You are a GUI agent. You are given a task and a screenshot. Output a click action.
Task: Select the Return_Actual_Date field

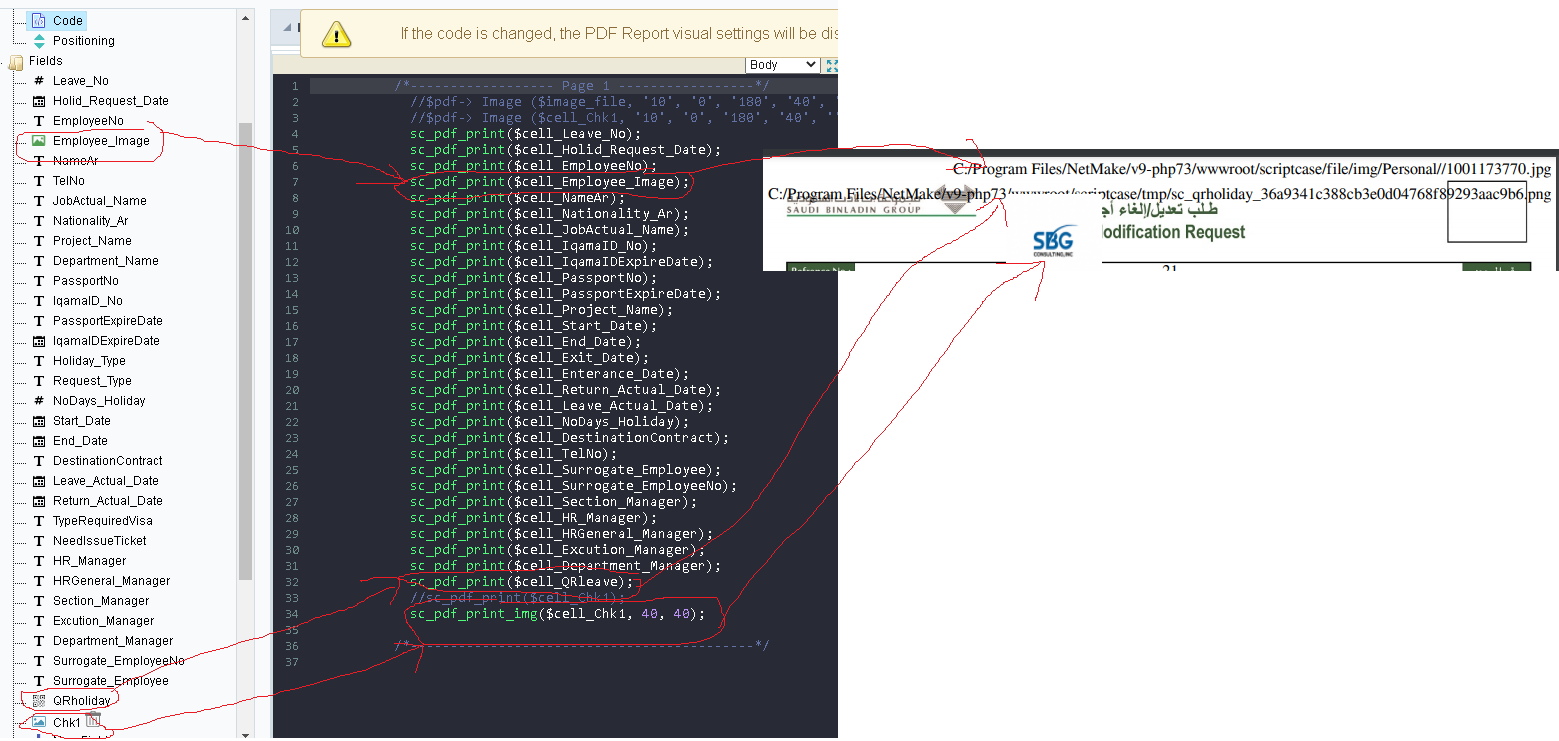(x=108, y=501)
